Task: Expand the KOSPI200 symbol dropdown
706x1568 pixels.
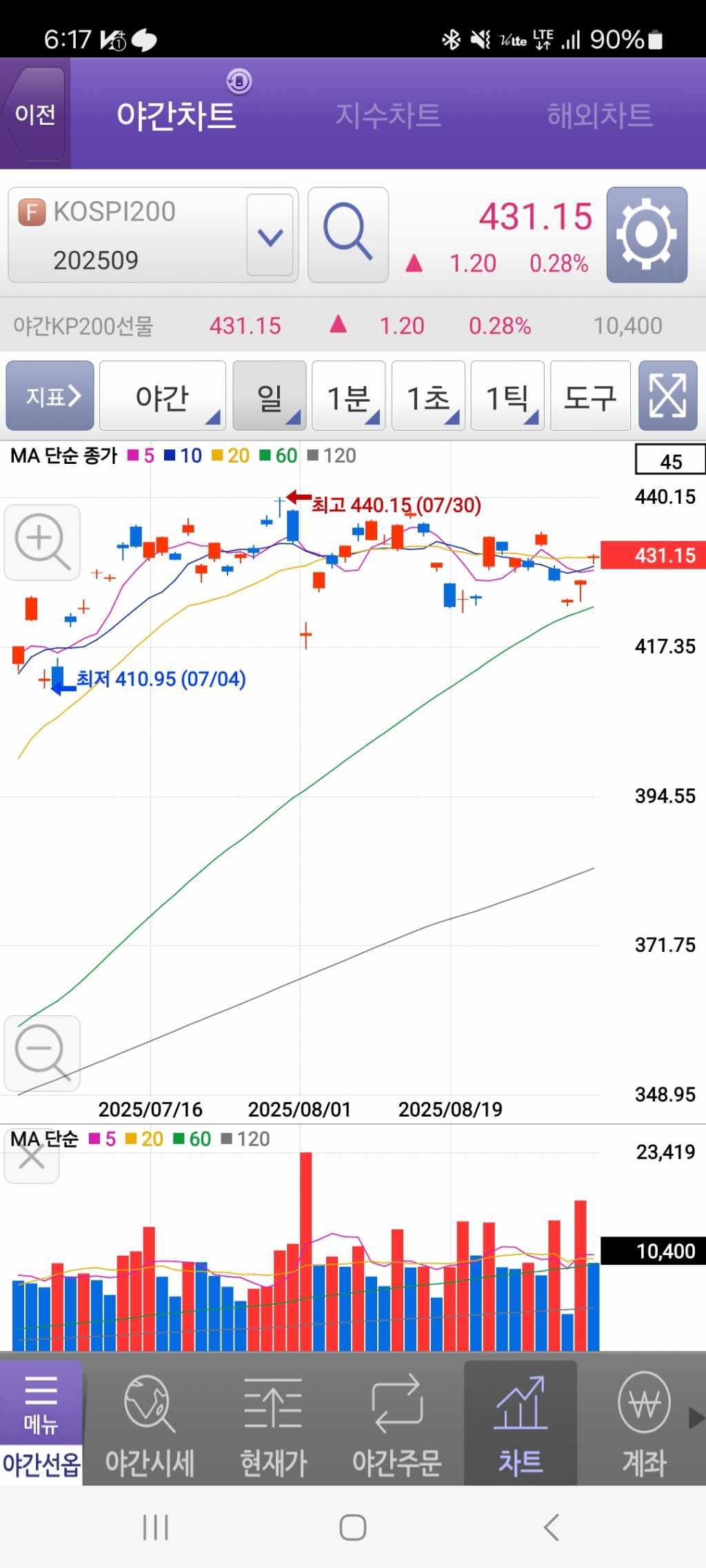Action: pos(270,236)
